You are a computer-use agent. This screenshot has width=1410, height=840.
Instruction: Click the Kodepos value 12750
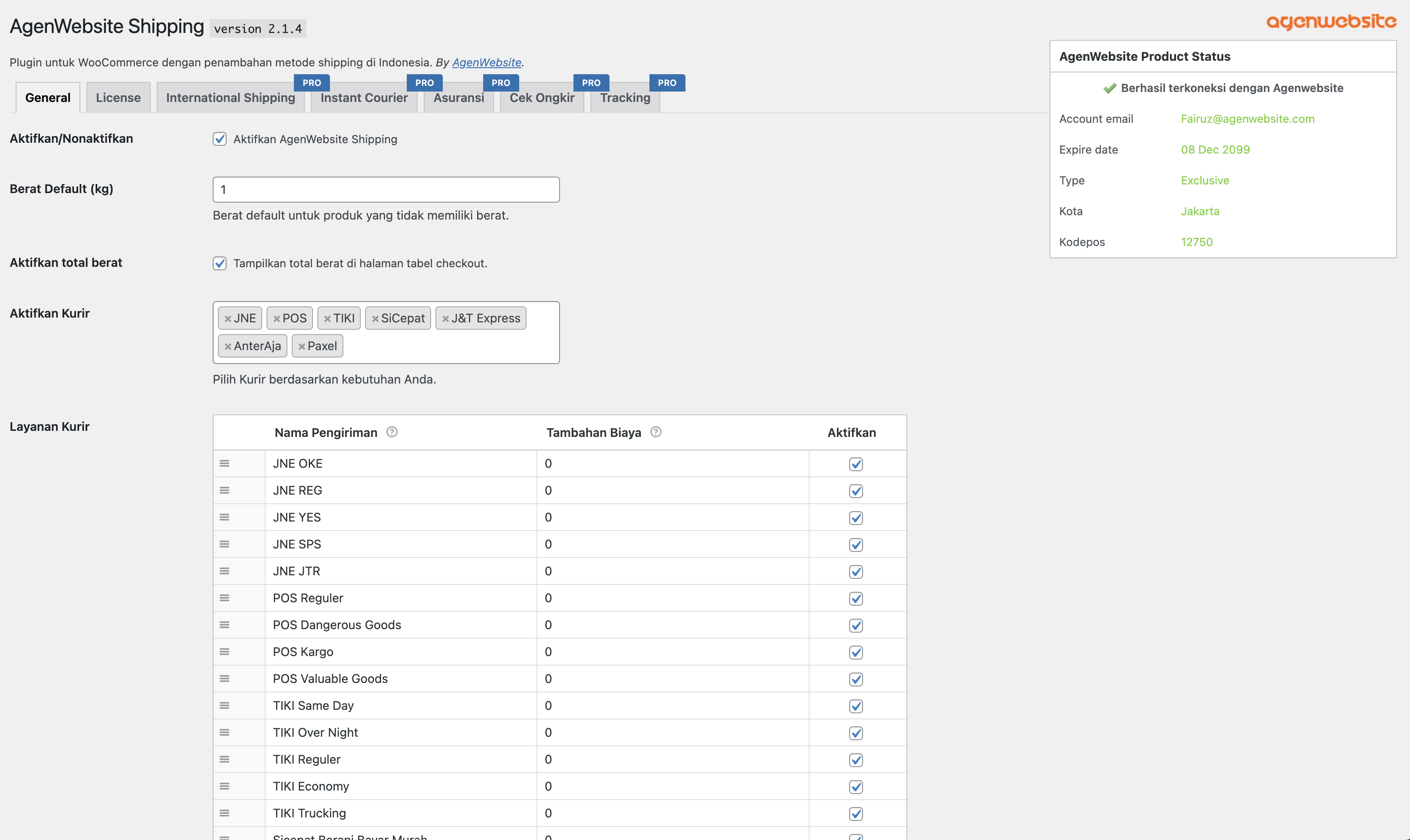(1196, 242)
